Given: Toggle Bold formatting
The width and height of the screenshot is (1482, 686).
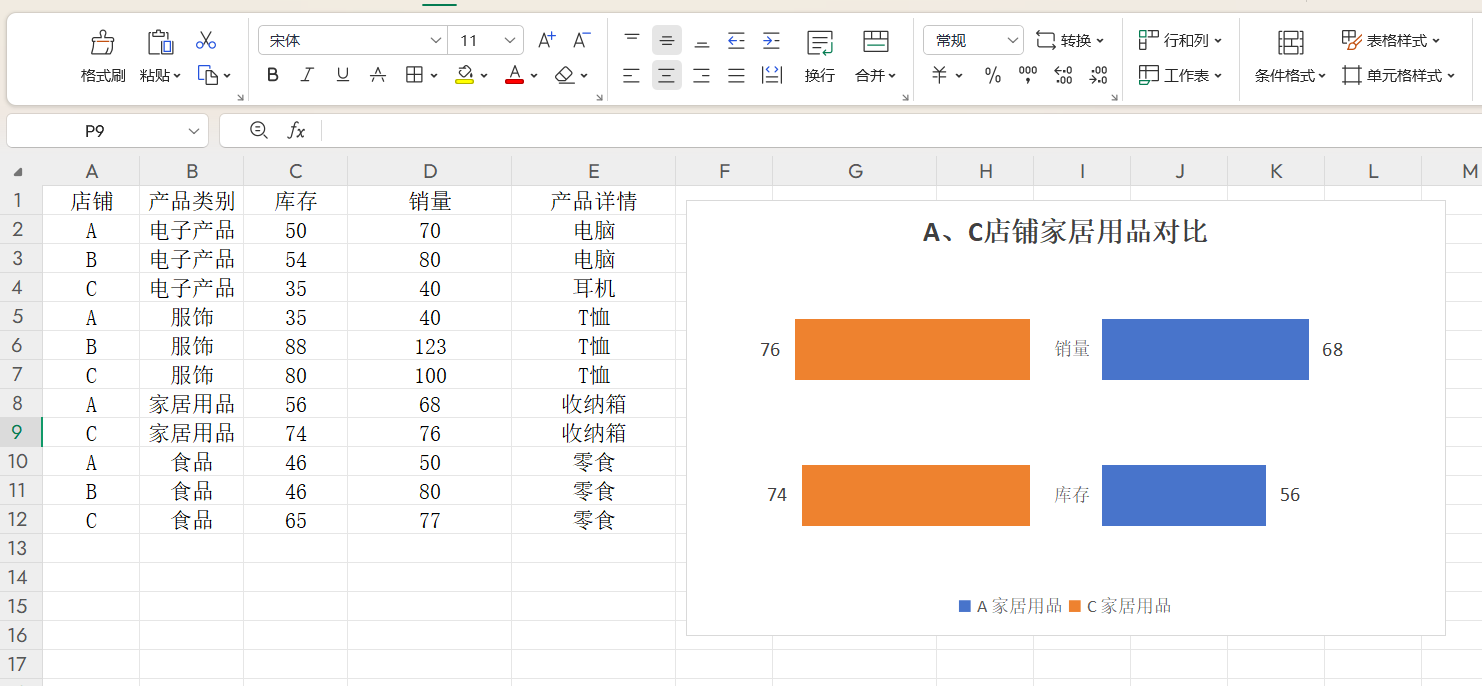Looking at the screenshot, I should coord(273,75).
